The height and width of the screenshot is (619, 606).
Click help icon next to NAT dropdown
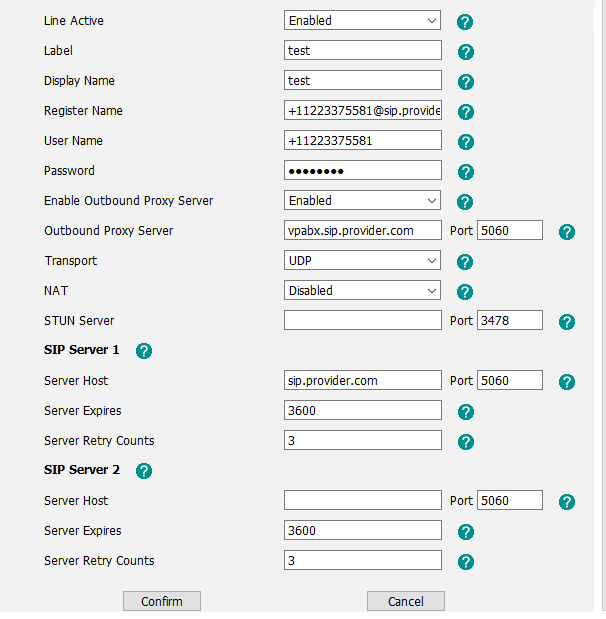[465, 292]
